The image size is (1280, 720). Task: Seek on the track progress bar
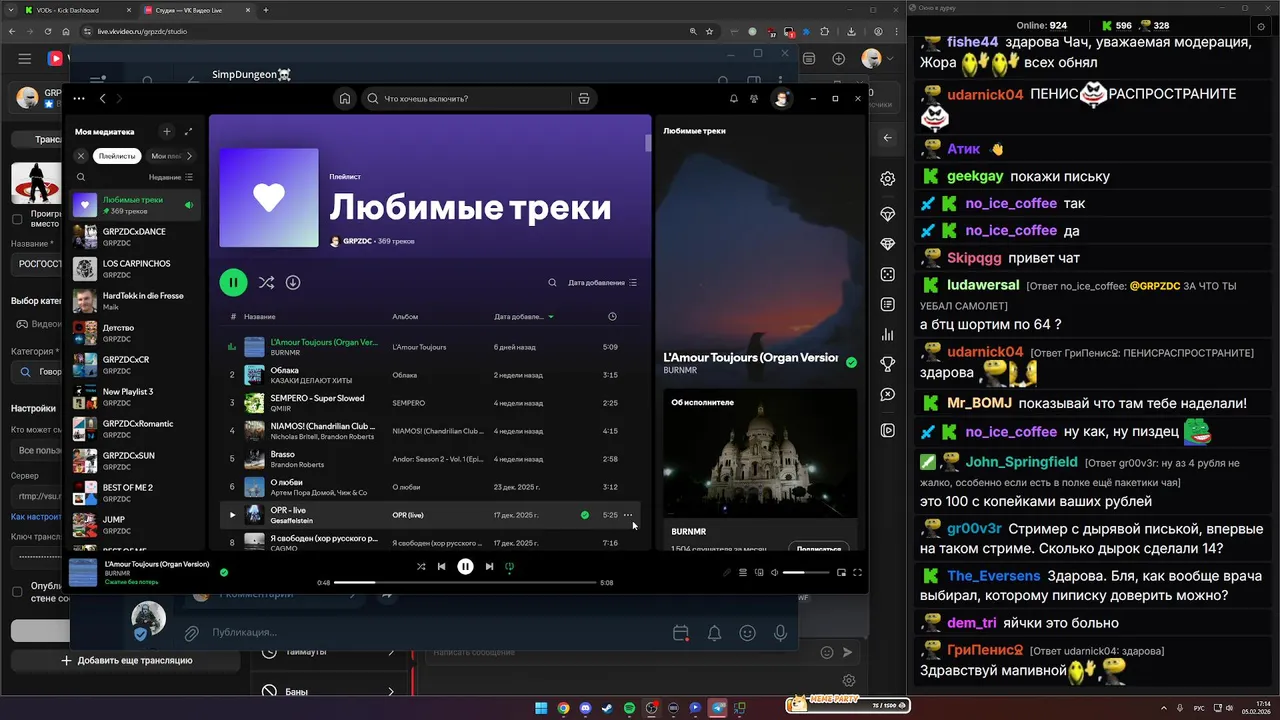point(465,582)
